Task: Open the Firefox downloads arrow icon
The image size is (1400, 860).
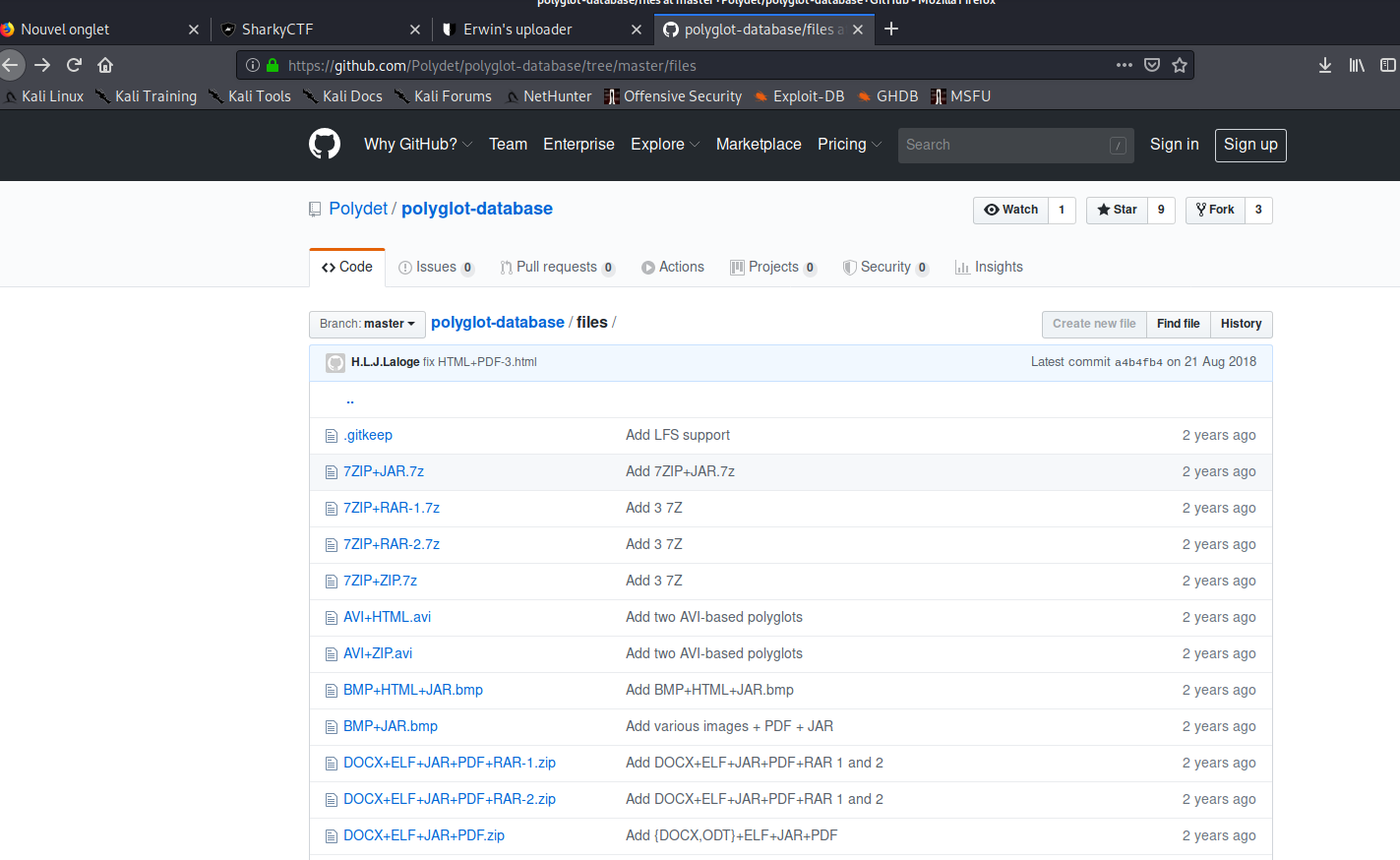Action: click(x=1324, y=65)
